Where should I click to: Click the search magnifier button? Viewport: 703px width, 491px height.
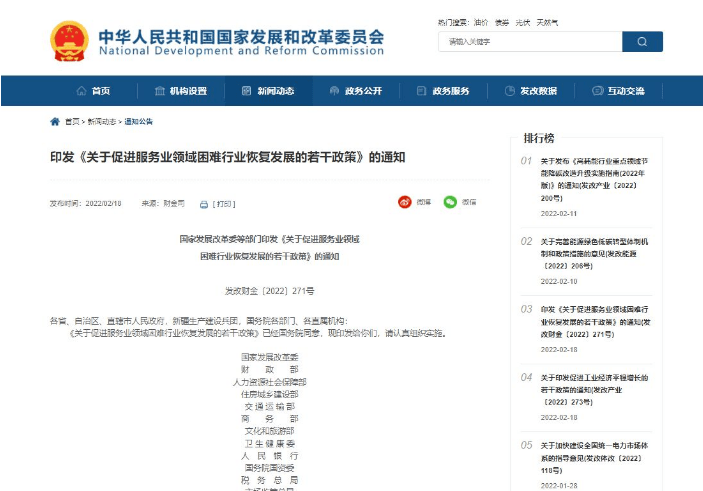(642, 42)
